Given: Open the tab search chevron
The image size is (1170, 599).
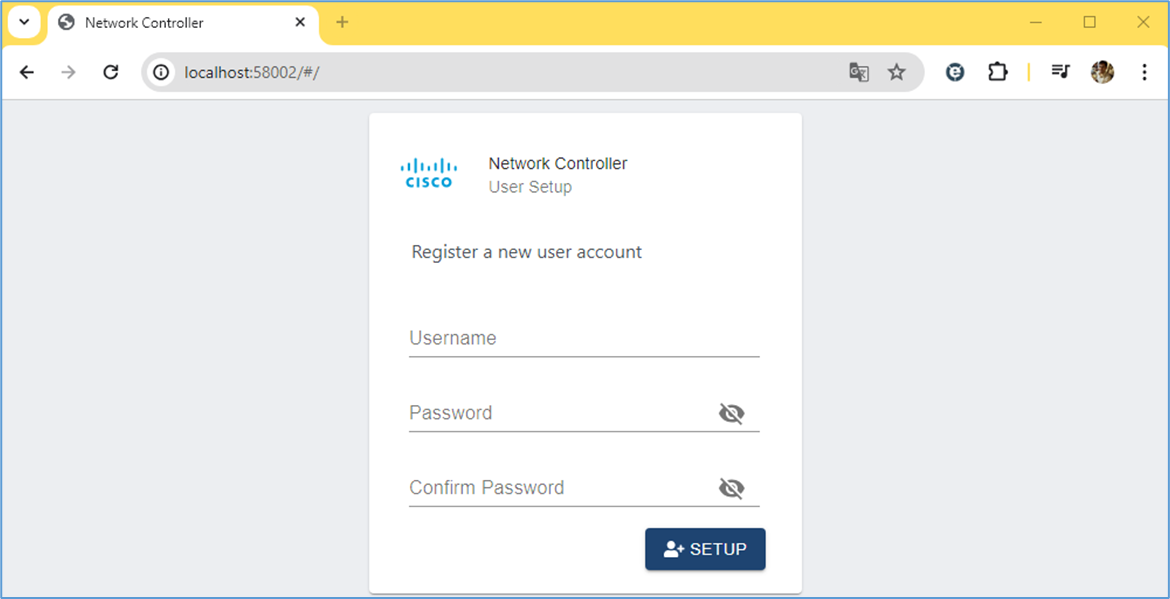Looking at the screenshot, I should (x=24, y=21).
